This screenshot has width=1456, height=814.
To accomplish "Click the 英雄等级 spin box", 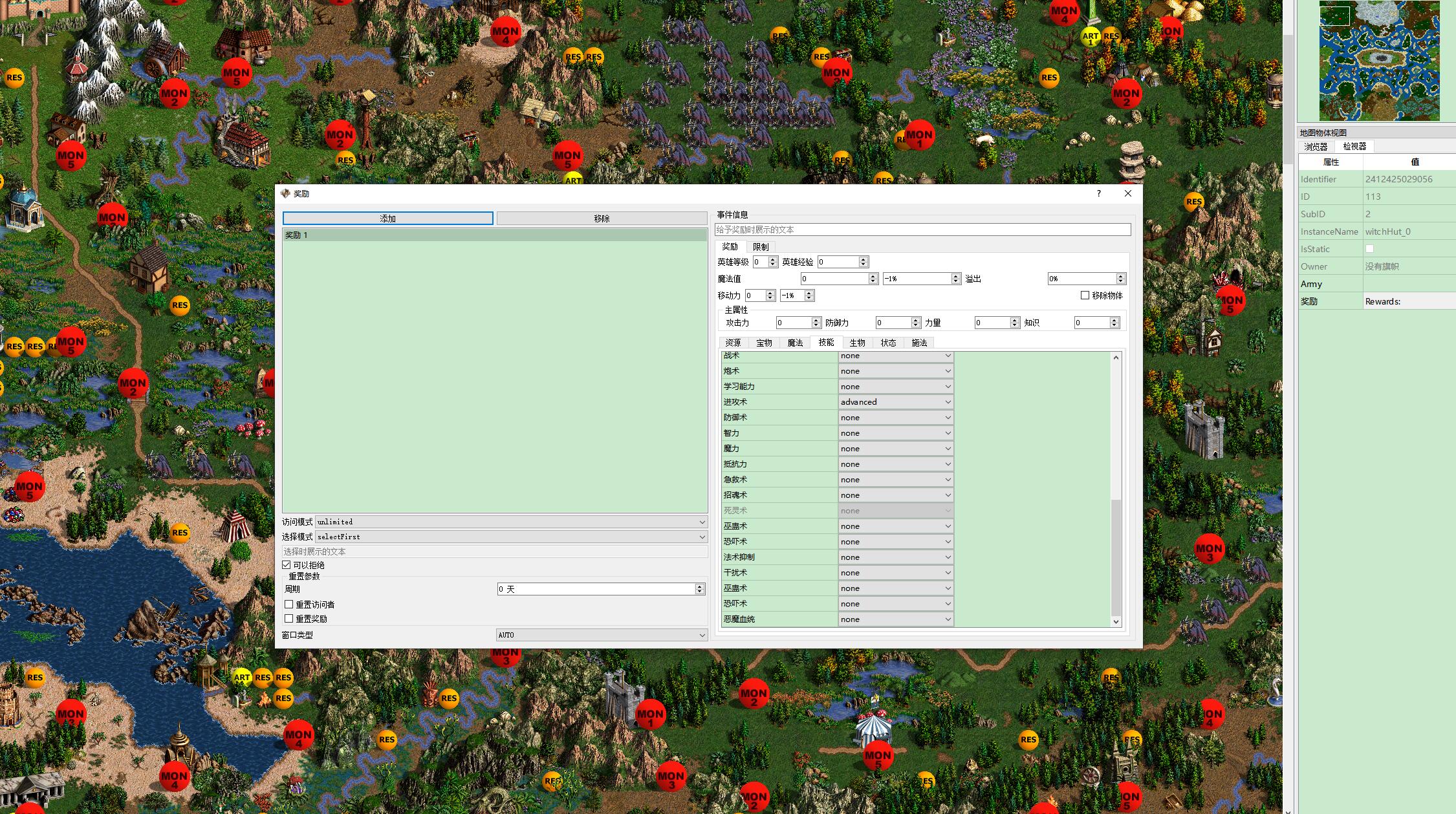I will pos(765,262).
